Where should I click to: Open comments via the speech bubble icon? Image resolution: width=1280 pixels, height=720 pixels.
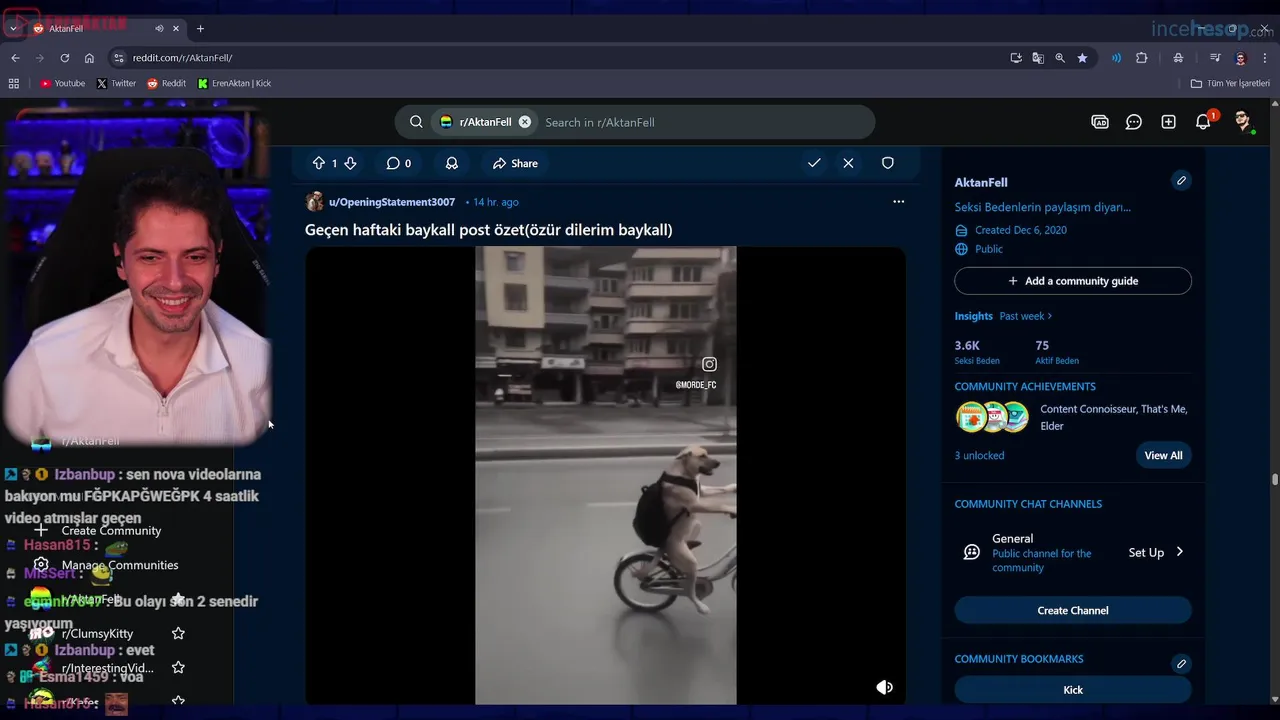coord(393,163)
